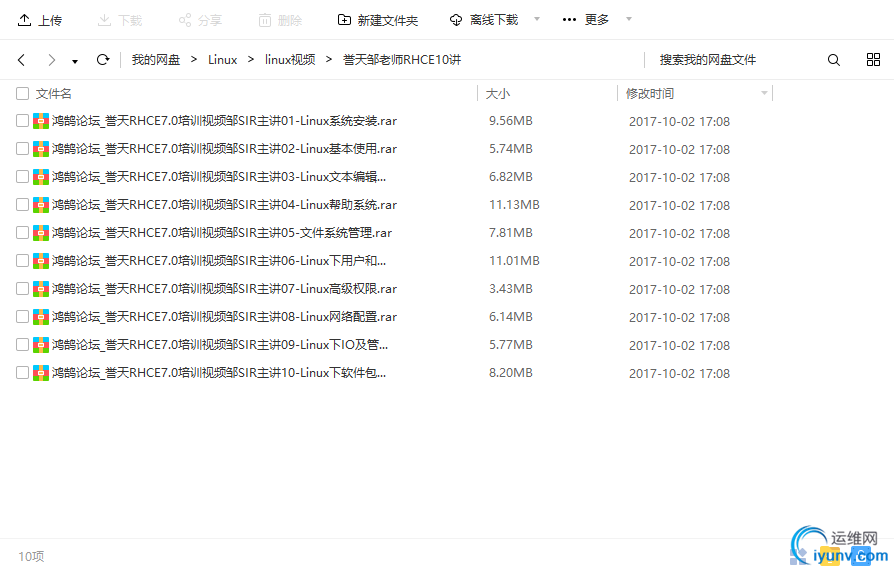Switch to grid view icon

point(873,59)
